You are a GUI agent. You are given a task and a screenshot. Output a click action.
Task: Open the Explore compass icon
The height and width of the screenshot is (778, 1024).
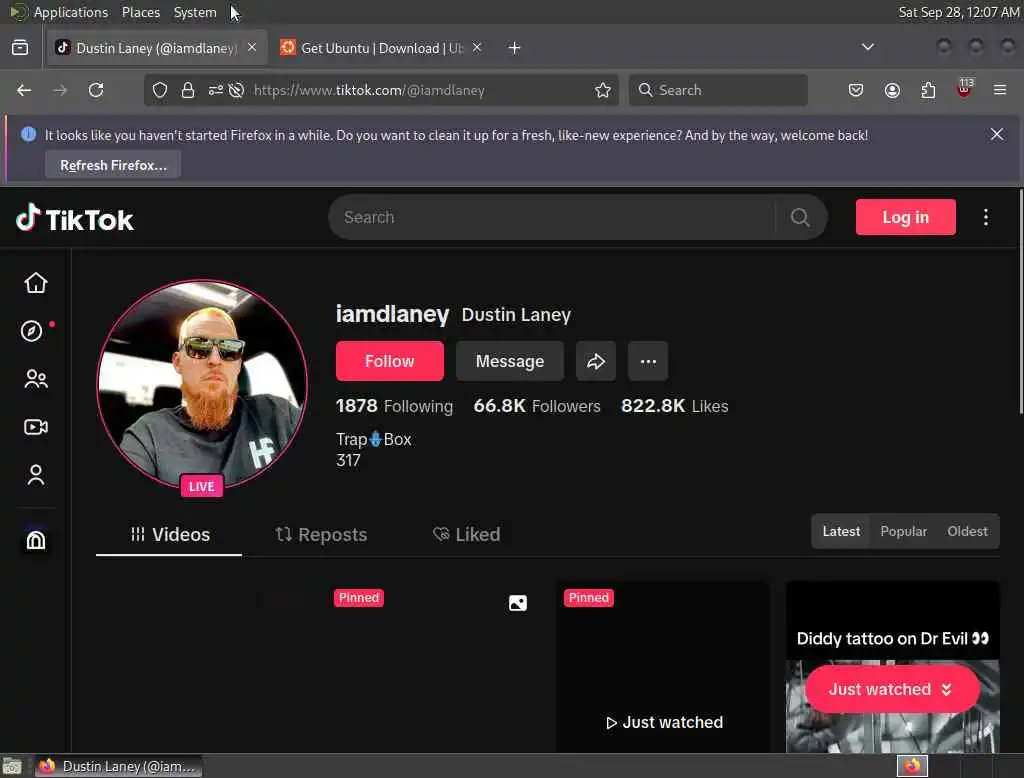click(x=31, y=331)
